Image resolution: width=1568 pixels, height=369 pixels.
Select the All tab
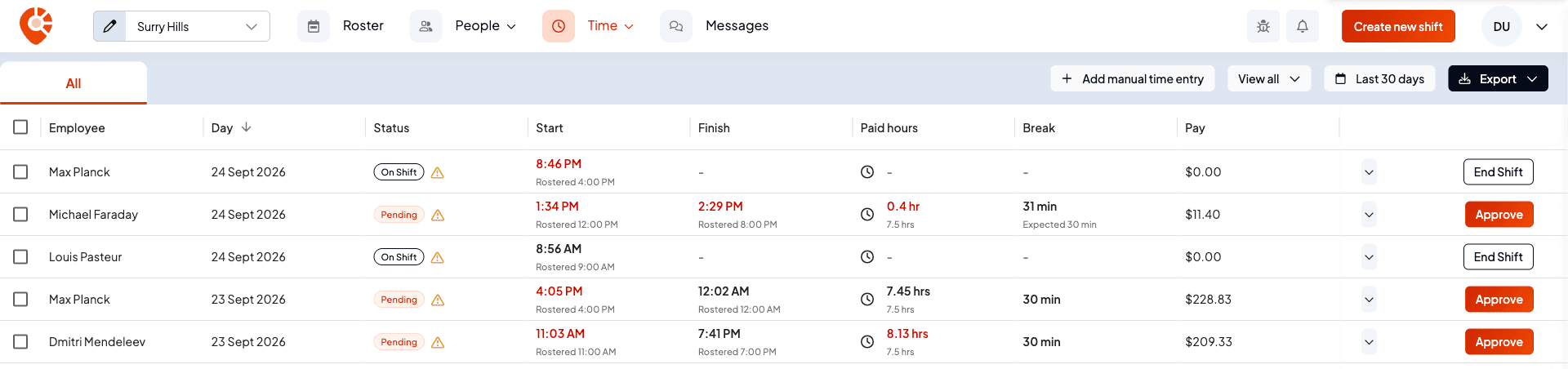click(73, 83)
